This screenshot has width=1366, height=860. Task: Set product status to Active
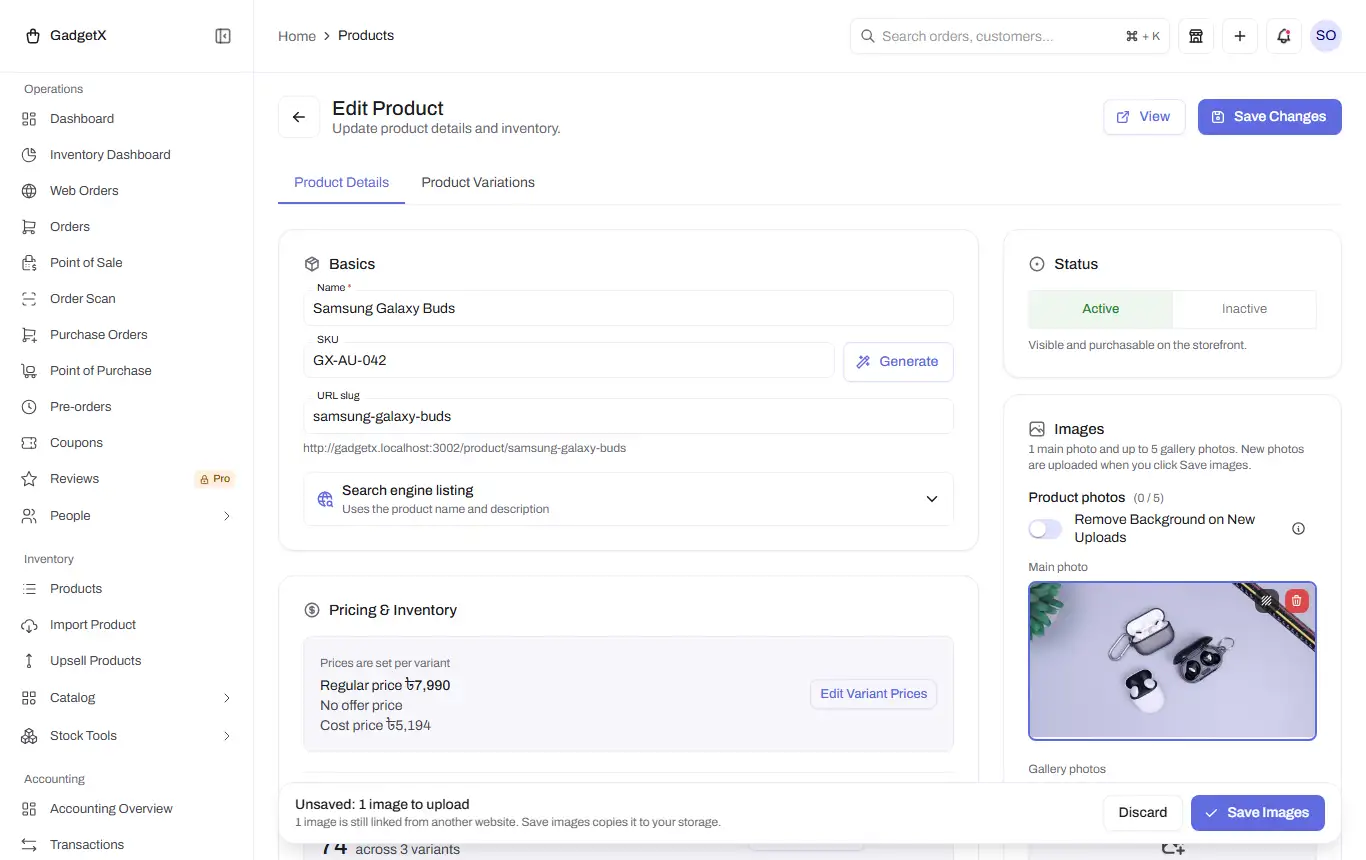(1100, 309)
